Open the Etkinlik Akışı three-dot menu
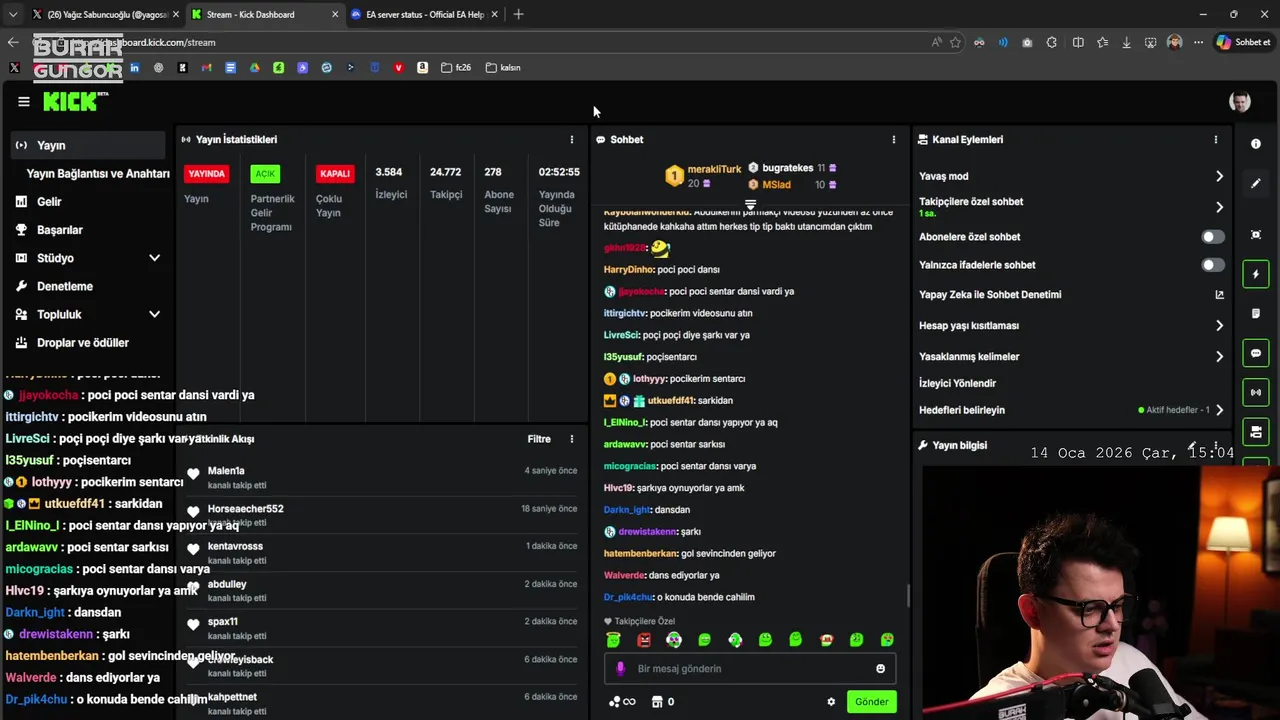1280x720 pixels. pyautogui.click(x=572, y=439)
